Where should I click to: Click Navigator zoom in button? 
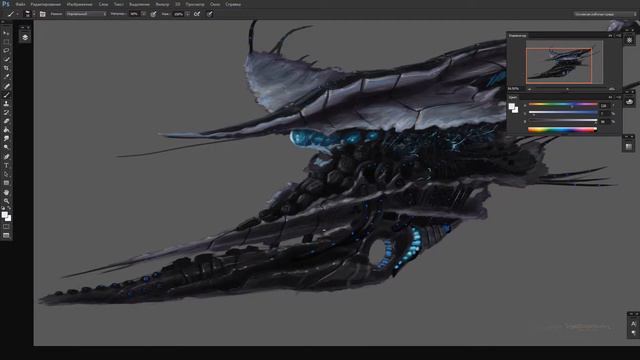(612, 89)
